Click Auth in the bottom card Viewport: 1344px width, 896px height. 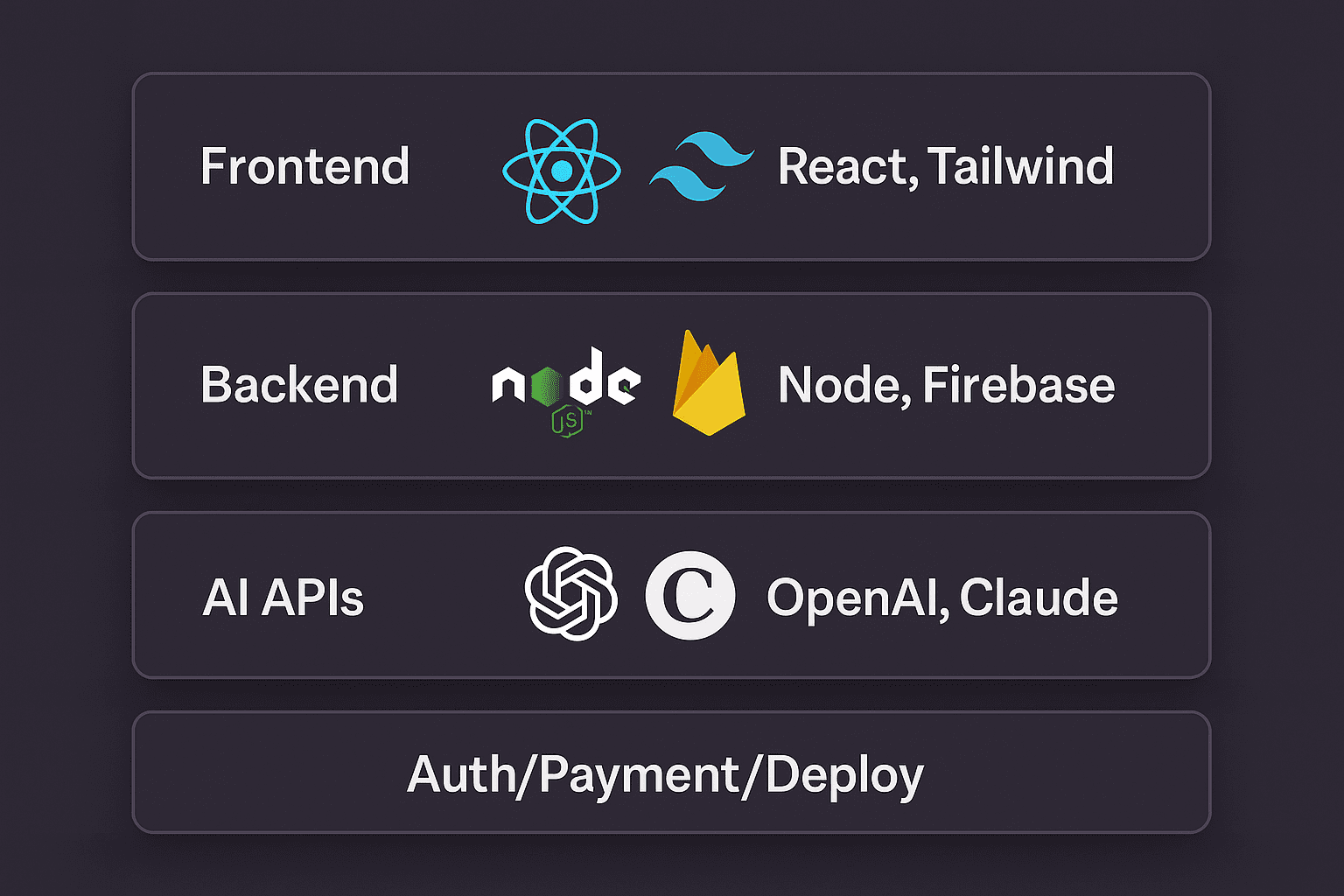point(460,775)
